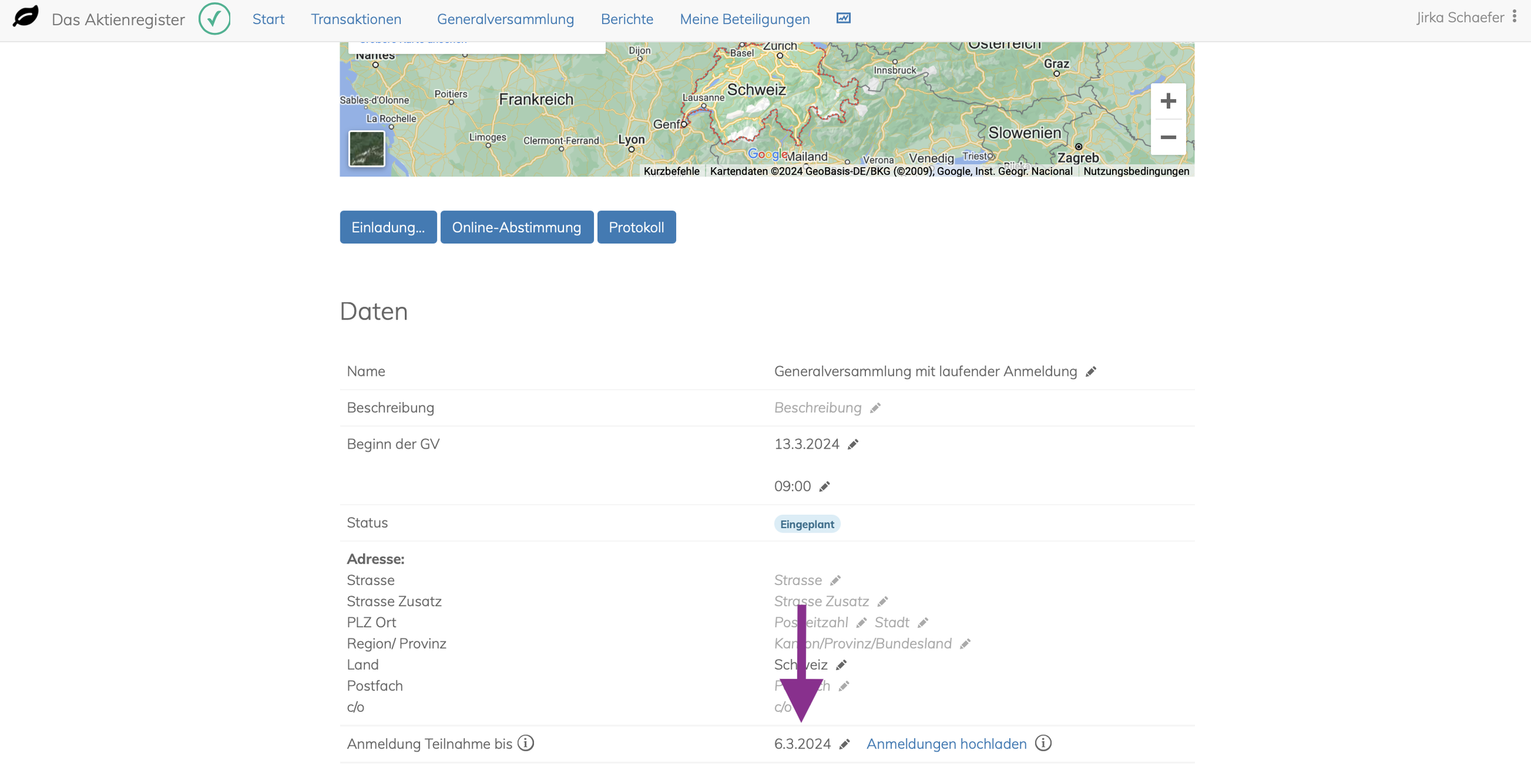Click the Das Aktienregister title text
The height and width of the screenshot is (784, 1531).
click(x=118, y=20)
